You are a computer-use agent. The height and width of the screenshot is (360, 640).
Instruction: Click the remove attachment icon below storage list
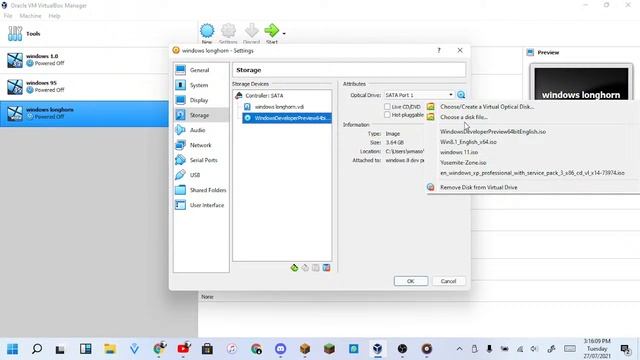(326, 268)
